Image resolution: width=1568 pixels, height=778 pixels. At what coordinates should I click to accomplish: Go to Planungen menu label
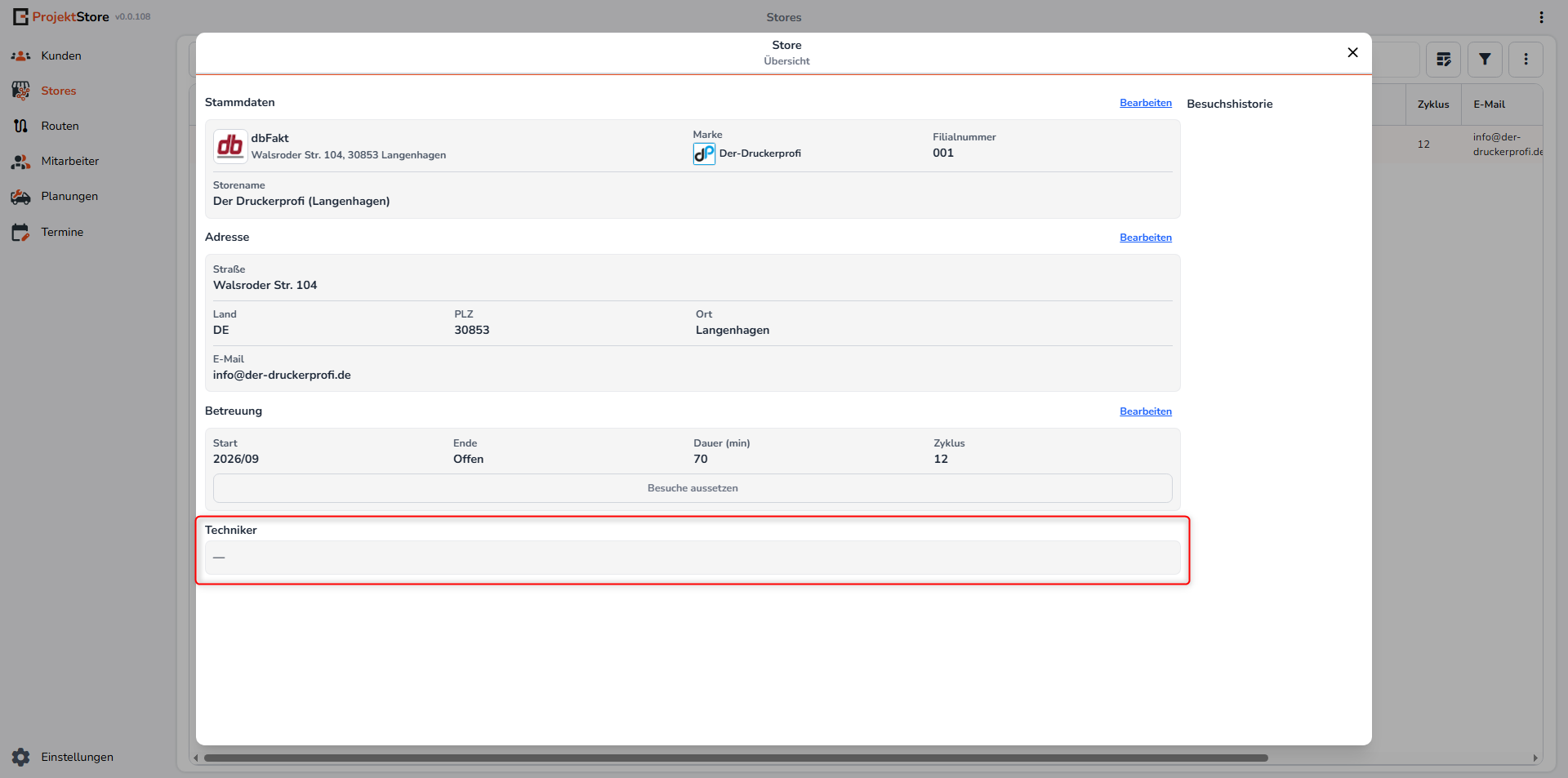69,196
